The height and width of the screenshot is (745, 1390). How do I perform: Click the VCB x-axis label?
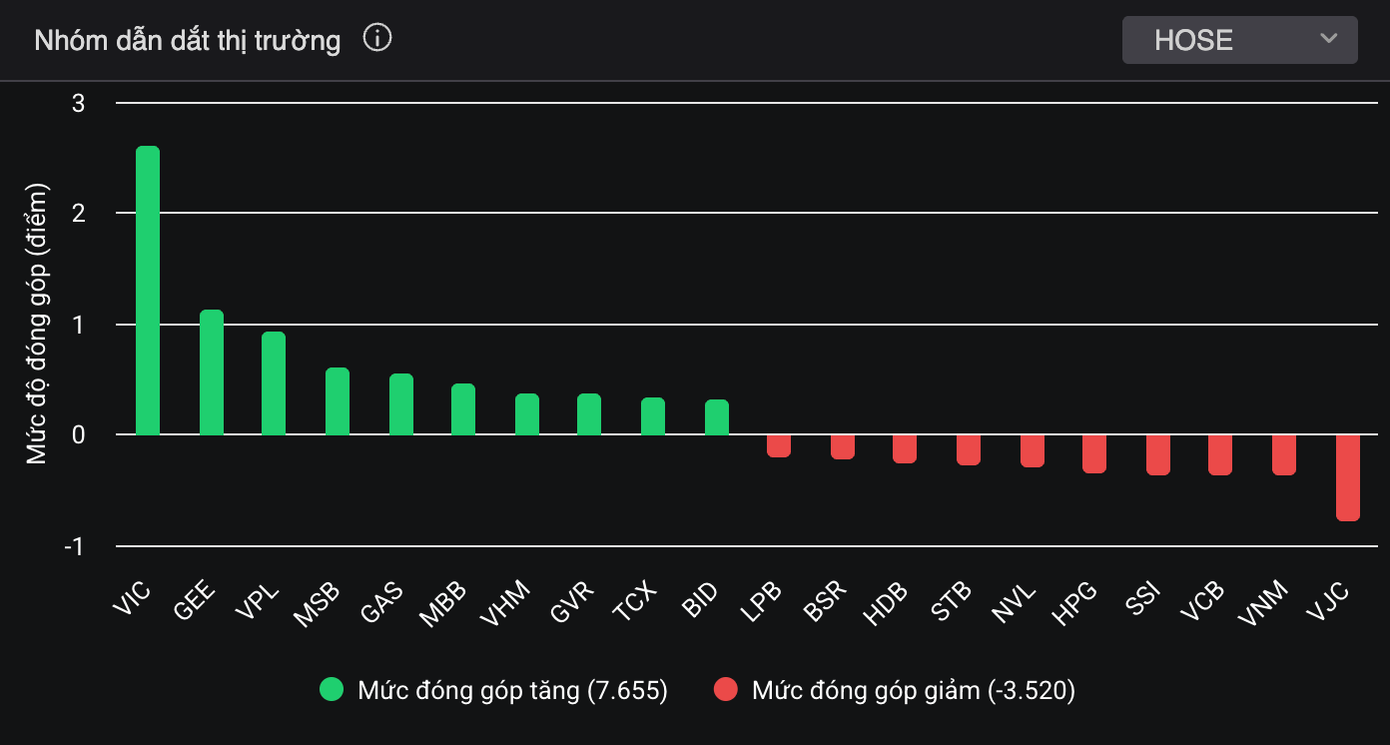[1202, 601]
